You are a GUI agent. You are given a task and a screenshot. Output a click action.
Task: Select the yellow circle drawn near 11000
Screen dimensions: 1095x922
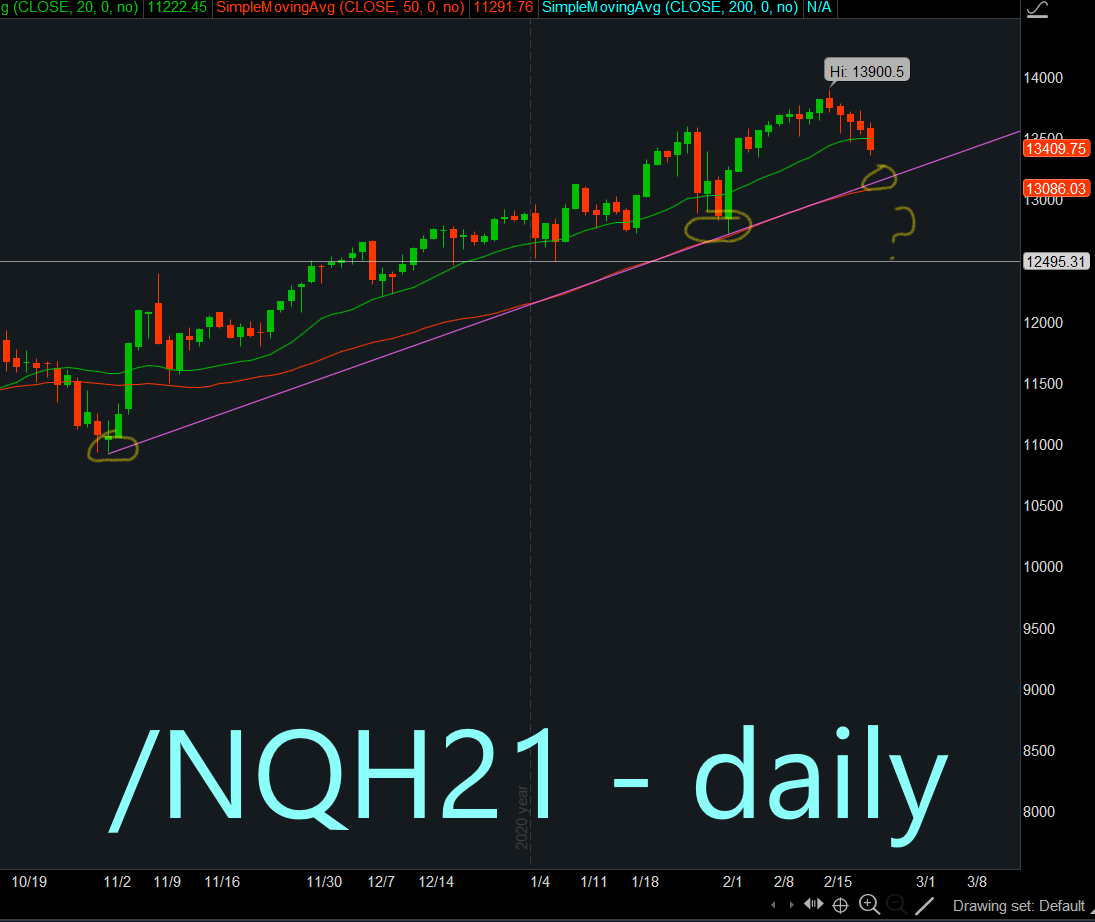click(x=113, y=449)
